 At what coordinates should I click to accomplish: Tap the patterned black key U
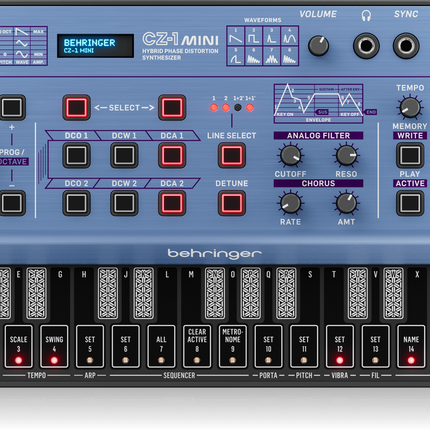pyautogui.click(x=358, y=292)
